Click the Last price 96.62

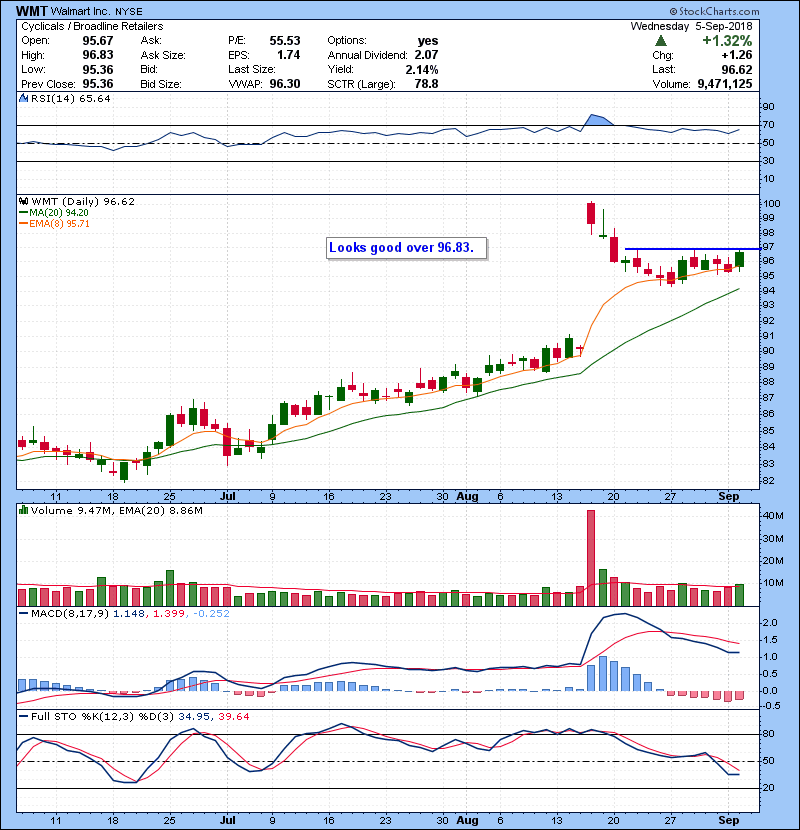point(736,69)
